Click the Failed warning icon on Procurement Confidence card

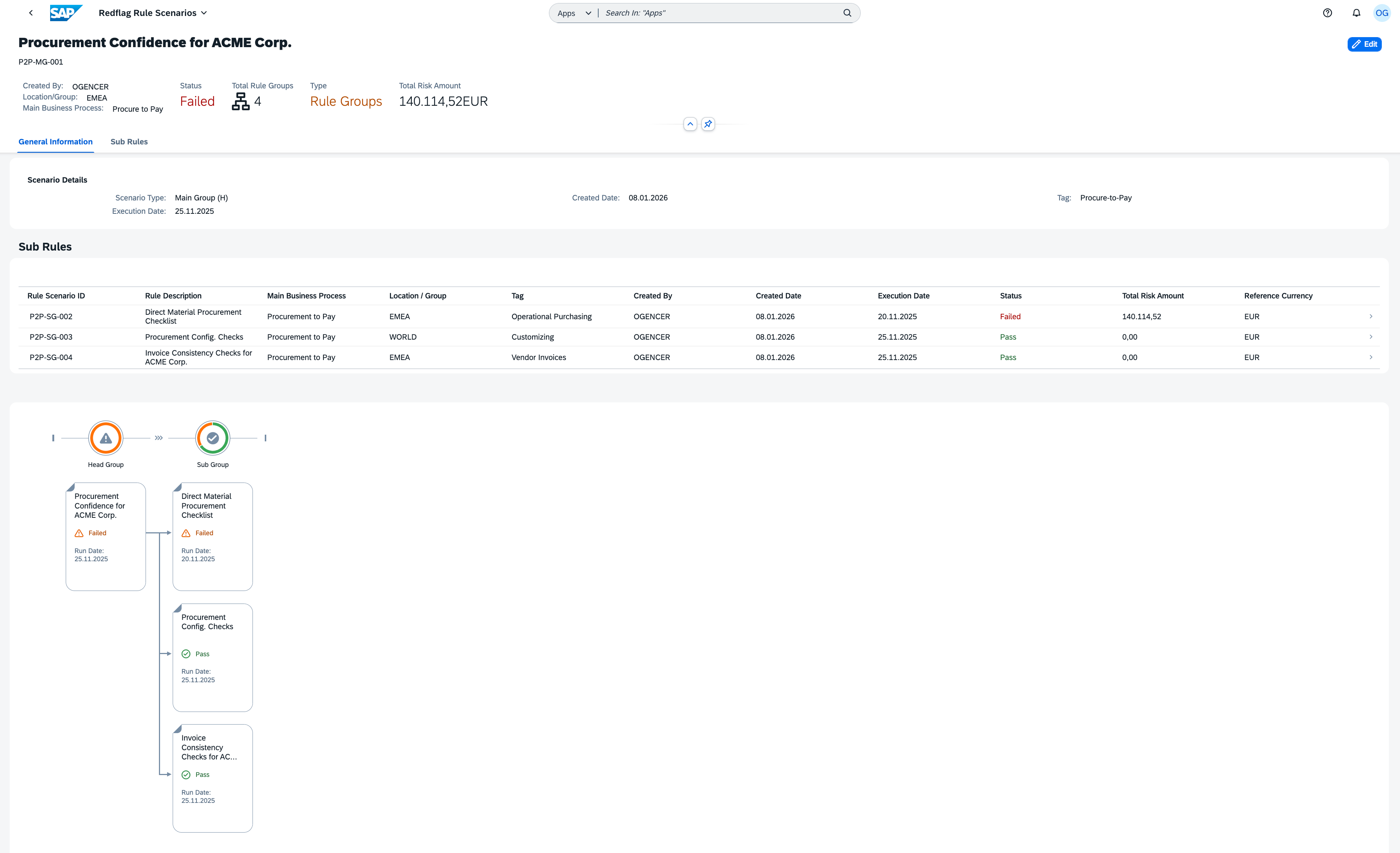click(x=79, y=533)
